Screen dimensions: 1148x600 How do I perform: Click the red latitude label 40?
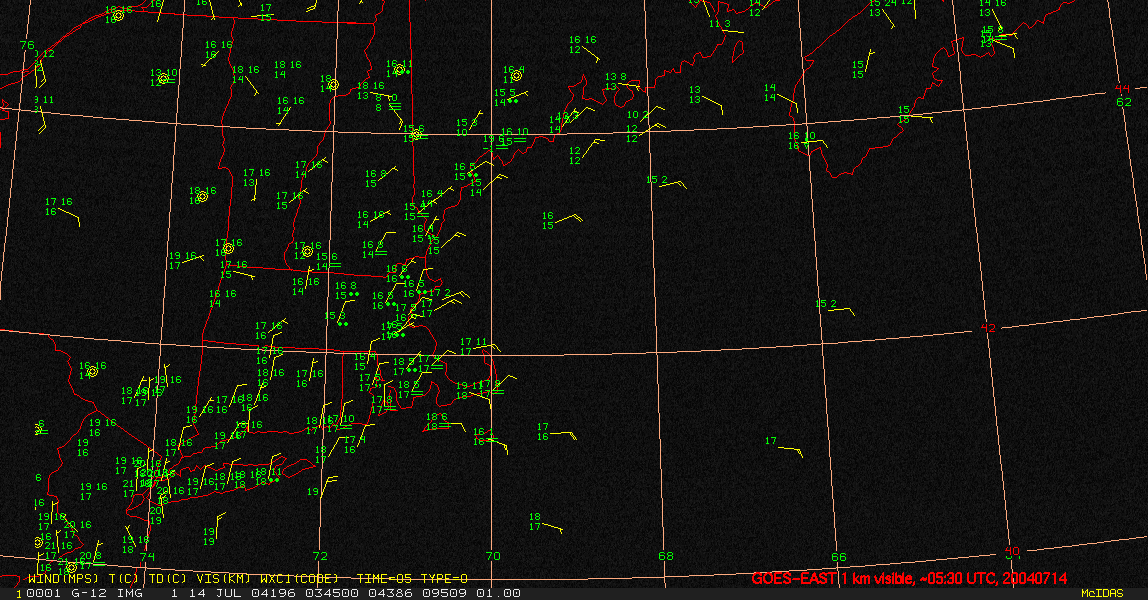click(1012, 551)
